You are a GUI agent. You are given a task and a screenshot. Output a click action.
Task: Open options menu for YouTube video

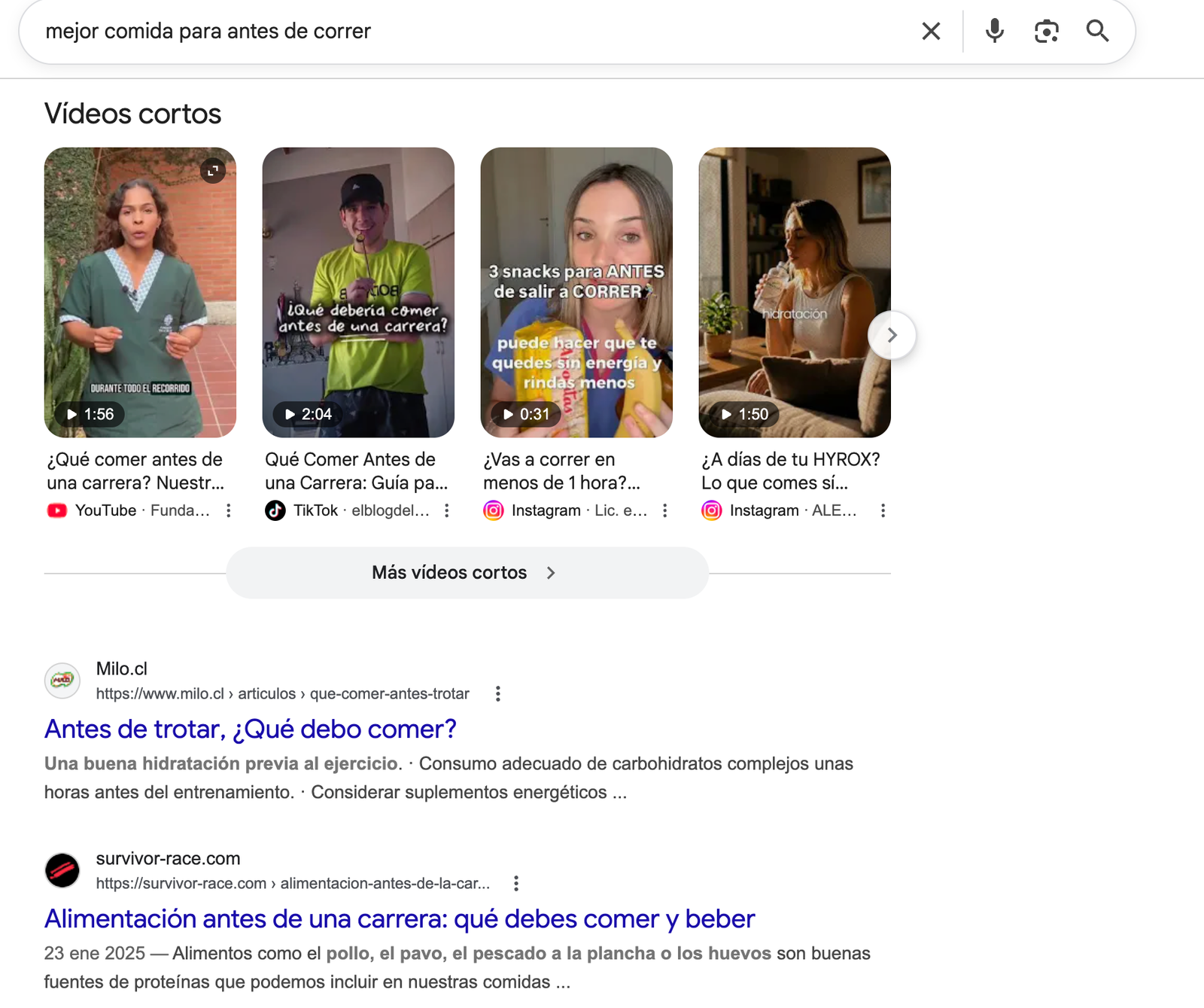pos(229,510)
